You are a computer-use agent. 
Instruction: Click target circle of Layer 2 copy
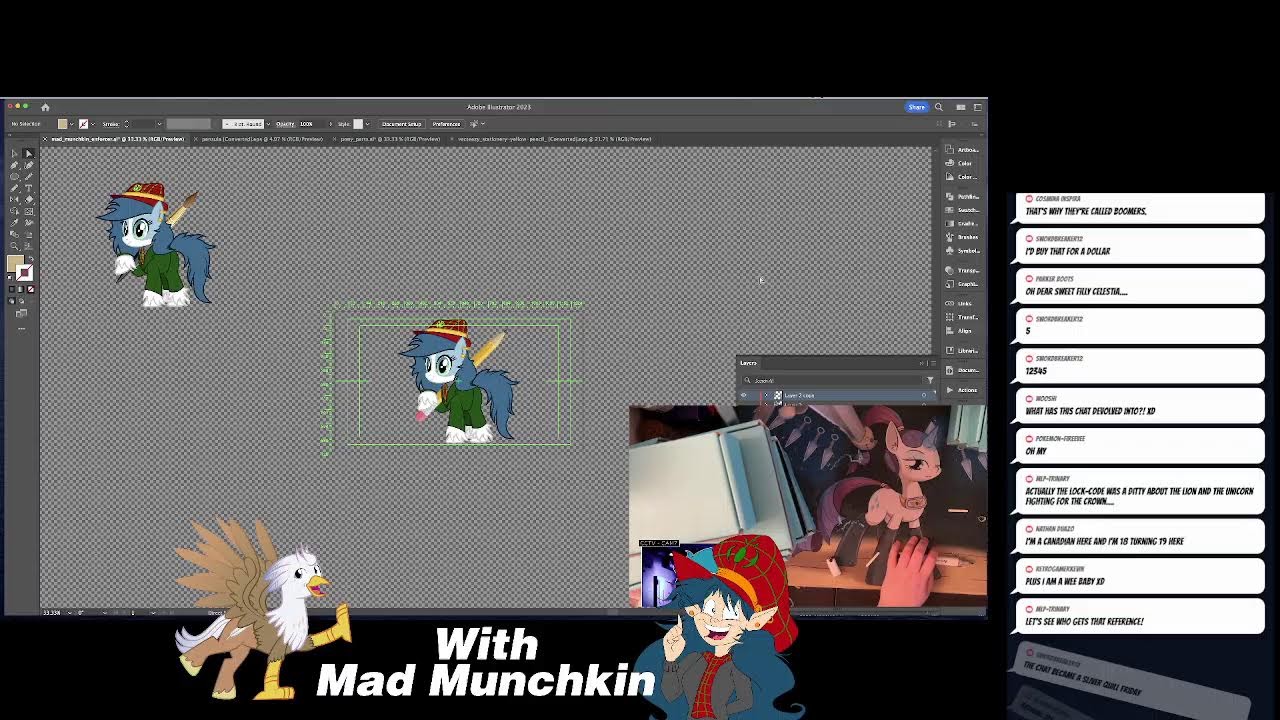click(924, 395)
